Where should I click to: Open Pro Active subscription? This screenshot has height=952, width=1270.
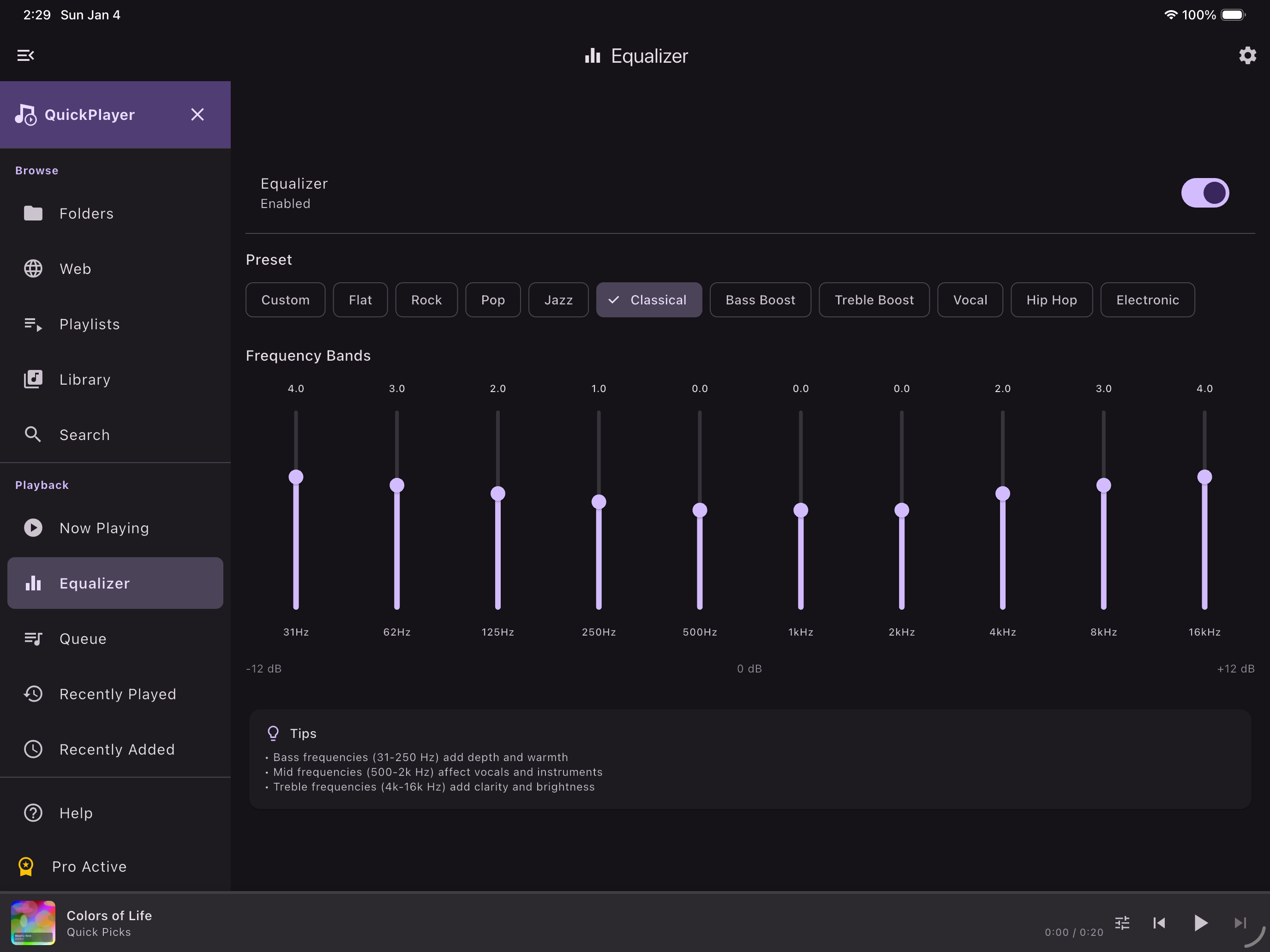tap(90, 867)
